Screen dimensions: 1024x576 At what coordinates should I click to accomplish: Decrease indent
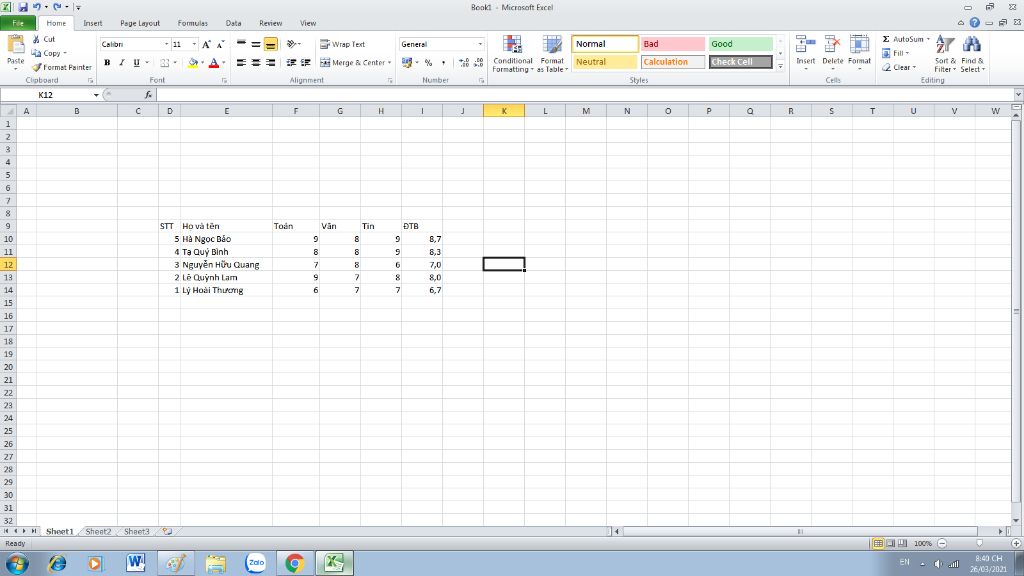291,63
